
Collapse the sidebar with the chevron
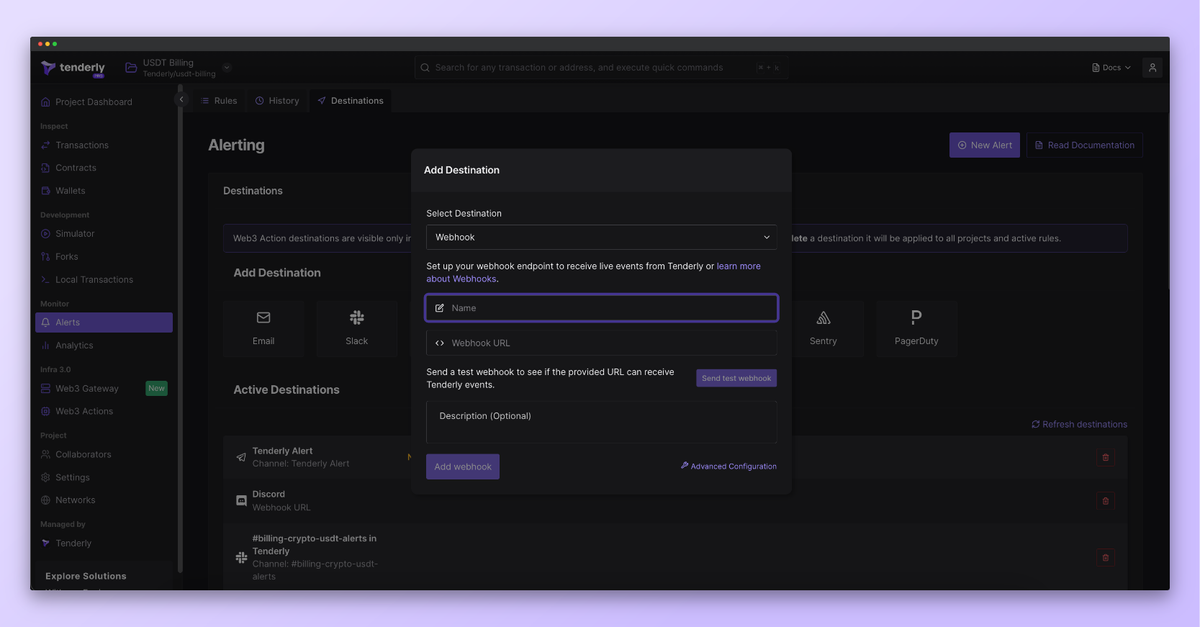(x=182, y=99)
